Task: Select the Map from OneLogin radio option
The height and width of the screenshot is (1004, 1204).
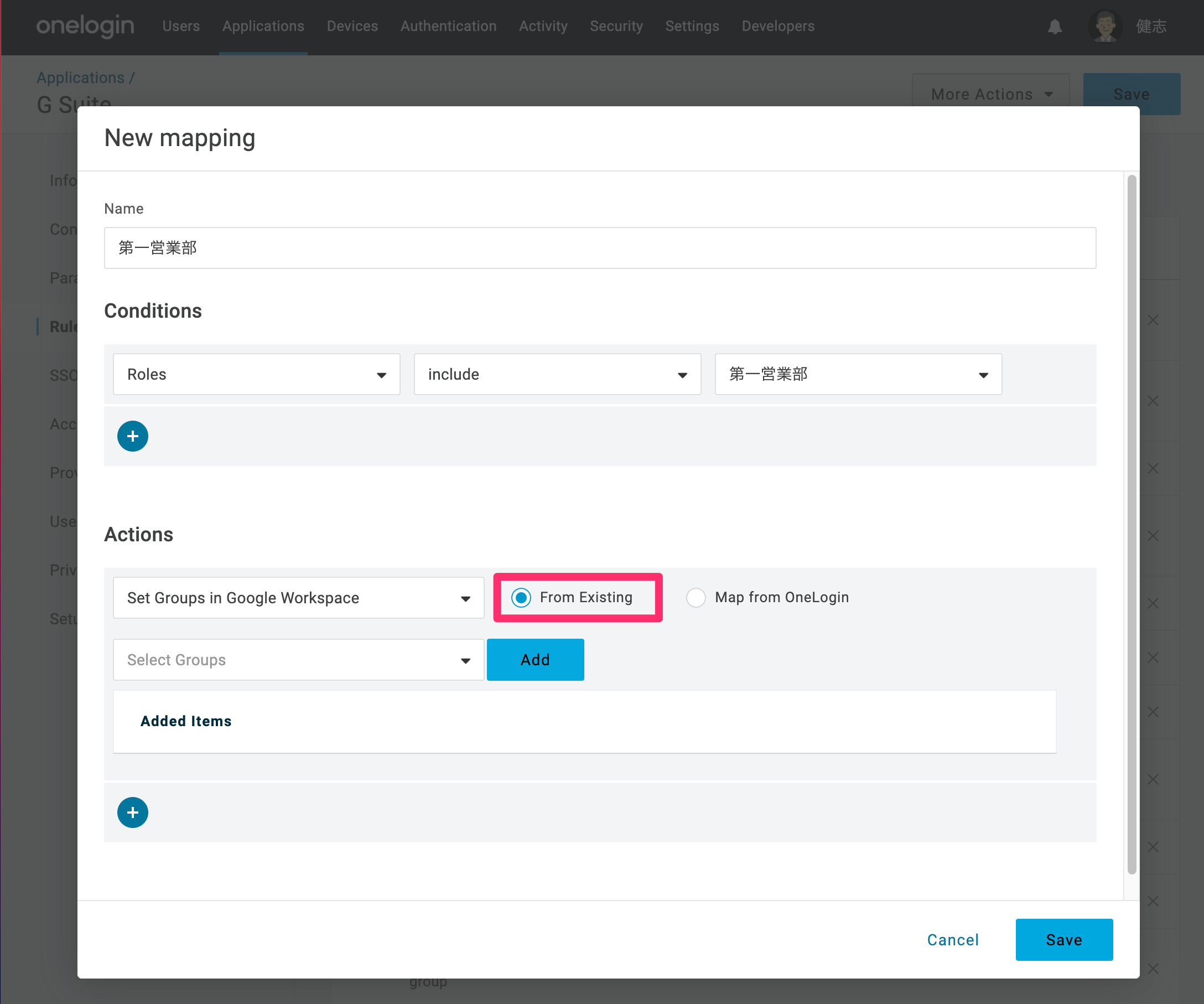Action: [x=696, y=597]
